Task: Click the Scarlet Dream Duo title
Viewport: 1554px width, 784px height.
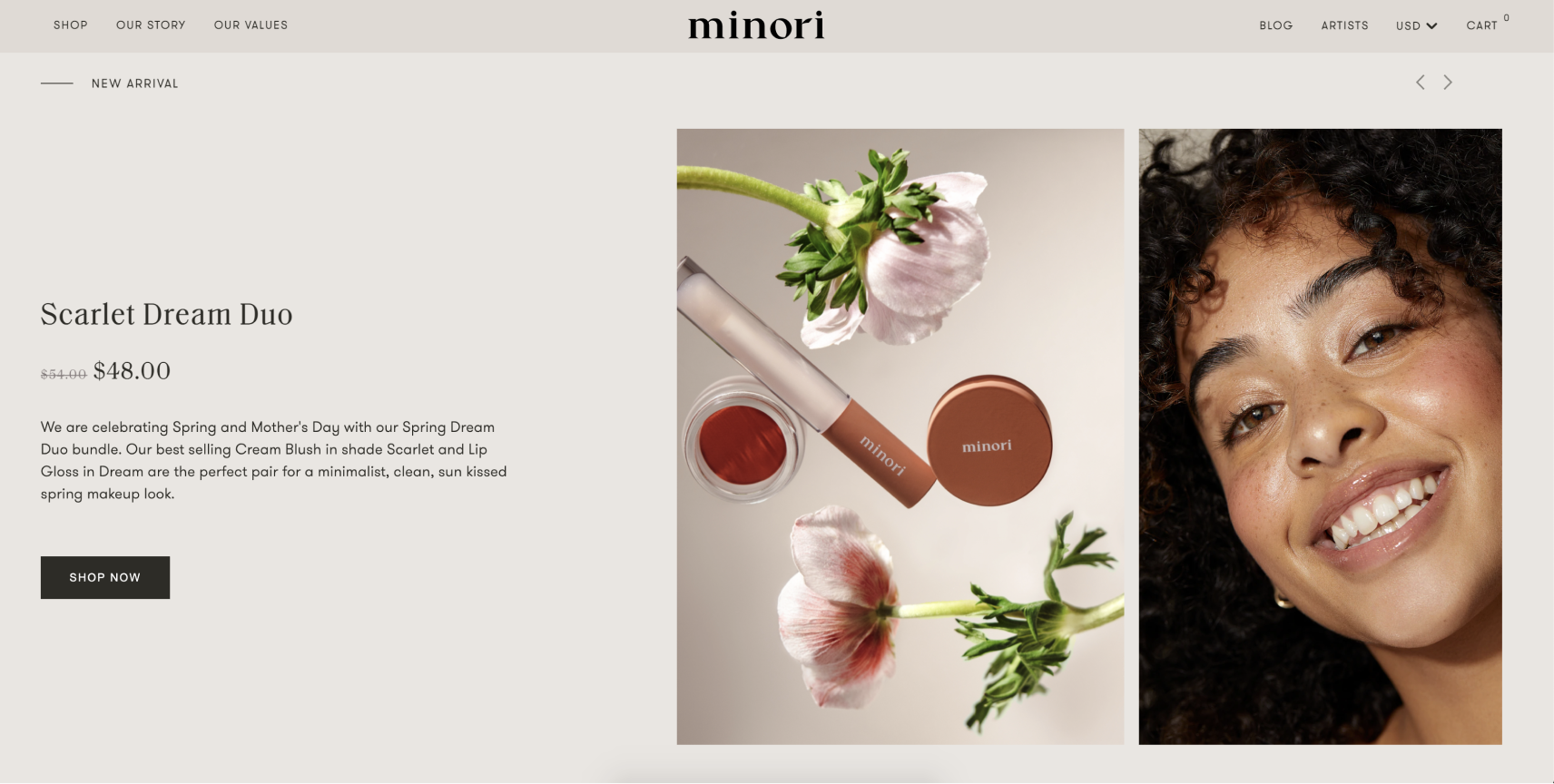Action: coord(167,314)
